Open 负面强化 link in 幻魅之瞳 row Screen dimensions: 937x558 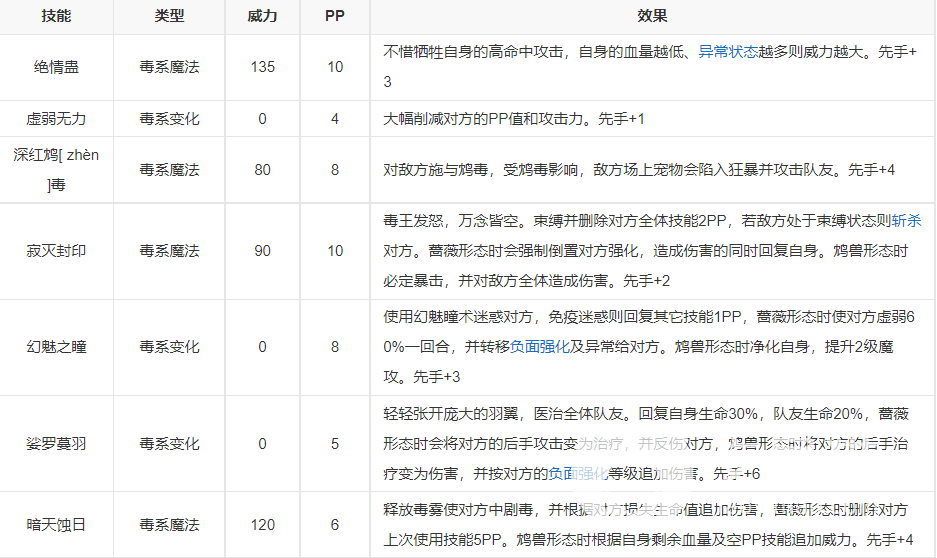pos(540,345)
